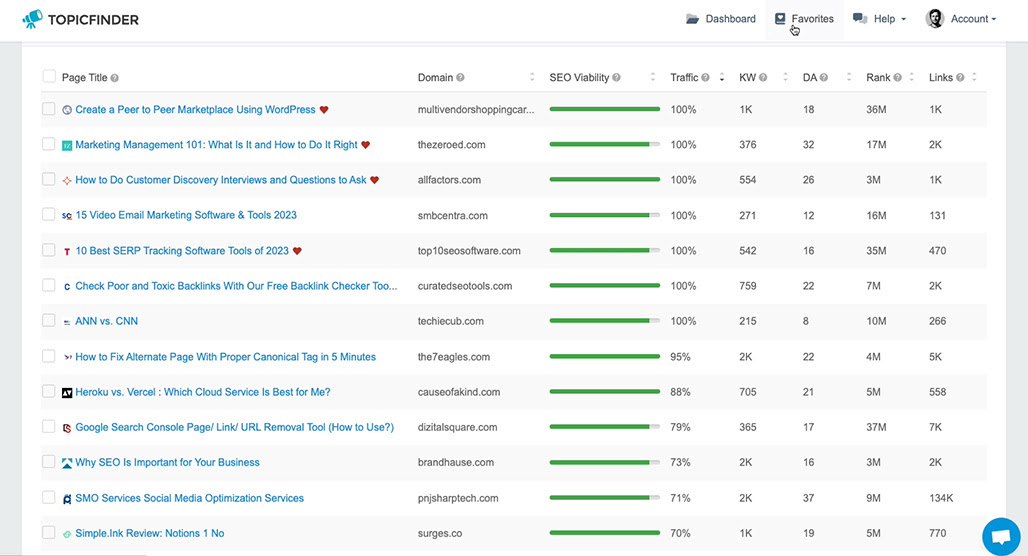Click the SEO Viability help question icon
Viewport: 1028px width, 556px height.
click(x=616, y=77)
